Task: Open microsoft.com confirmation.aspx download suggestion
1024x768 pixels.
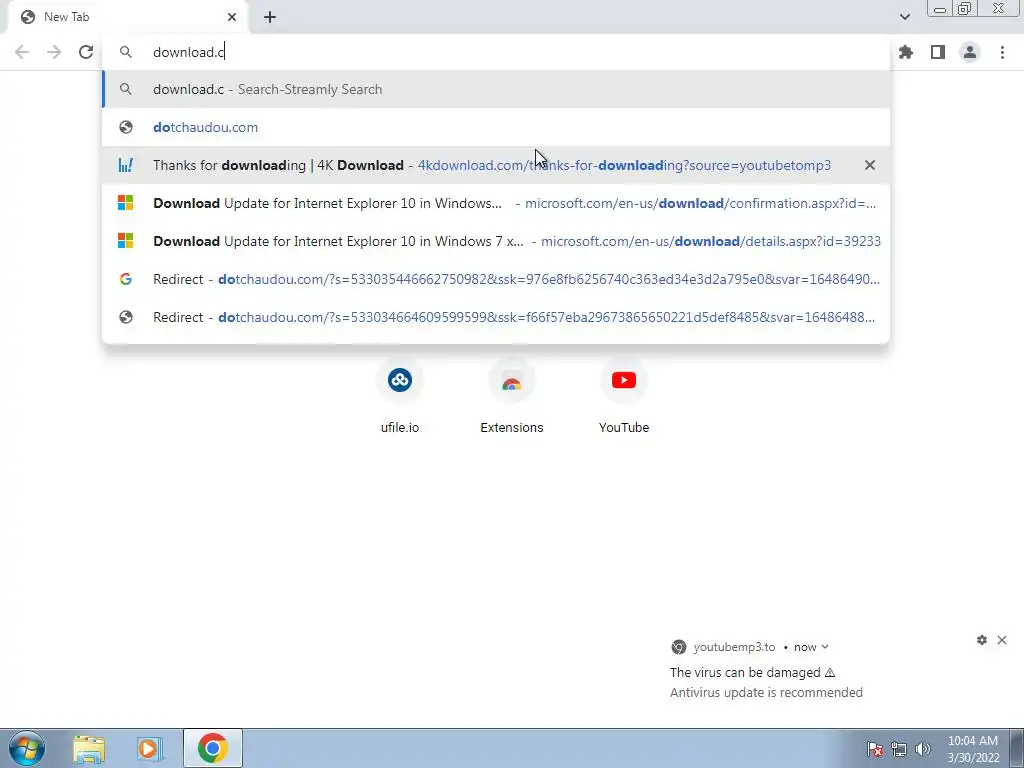Action: coord(496,203)
